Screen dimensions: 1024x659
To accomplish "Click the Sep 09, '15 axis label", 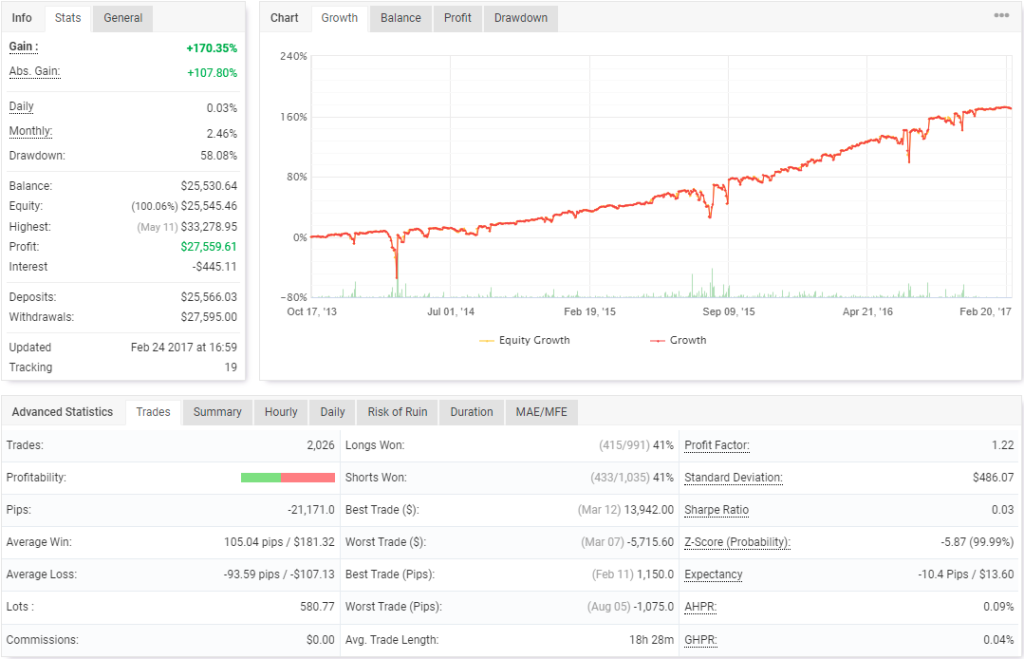I will click(728, 312).
